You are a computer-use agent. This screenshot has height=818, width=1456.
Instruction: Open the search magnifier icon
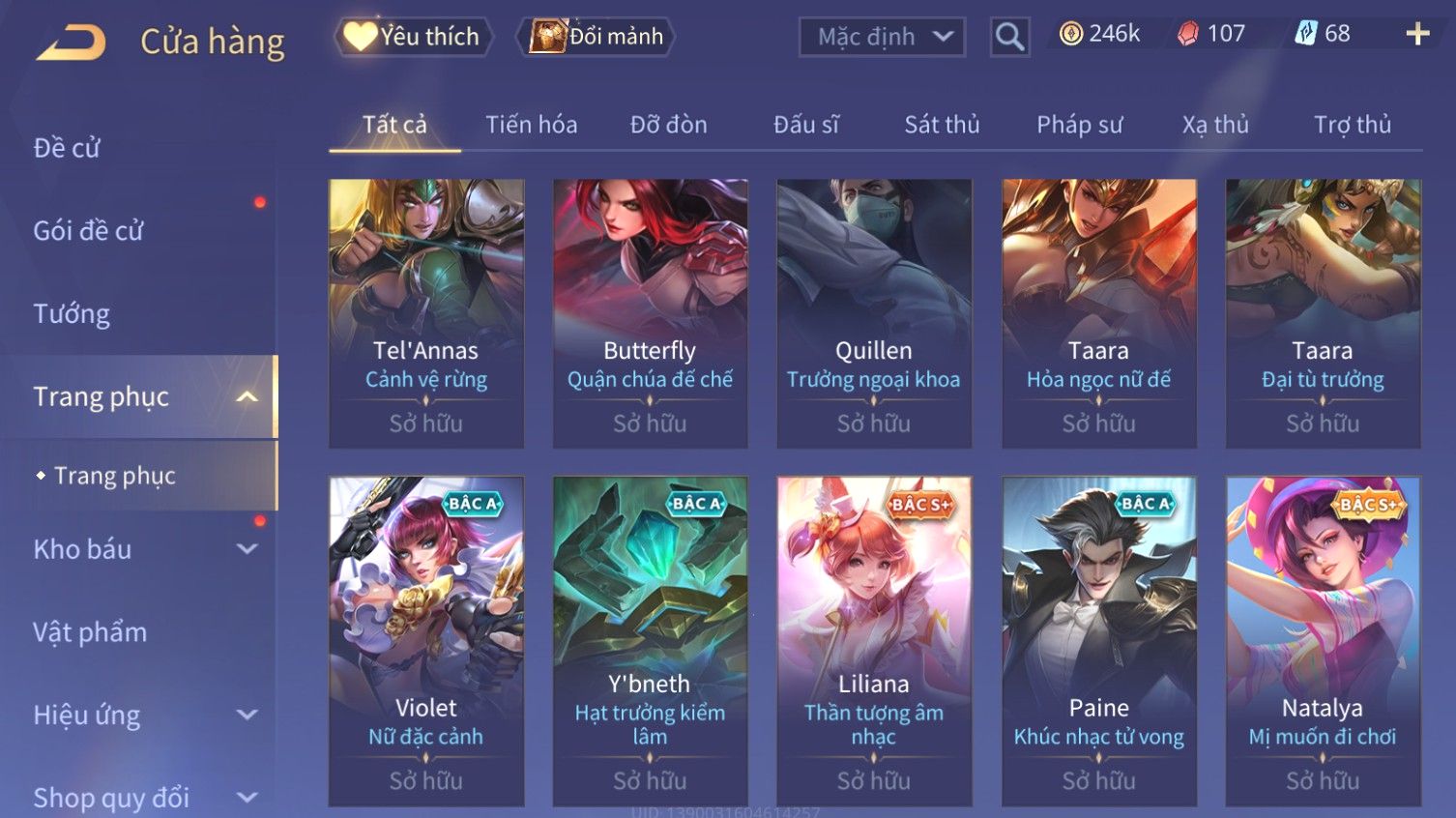[x=1009, y=37]
